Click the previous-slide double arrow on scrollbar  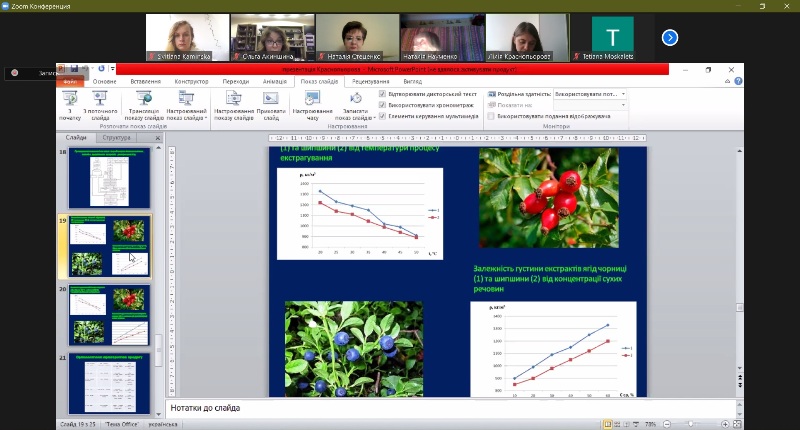point(740,377)
